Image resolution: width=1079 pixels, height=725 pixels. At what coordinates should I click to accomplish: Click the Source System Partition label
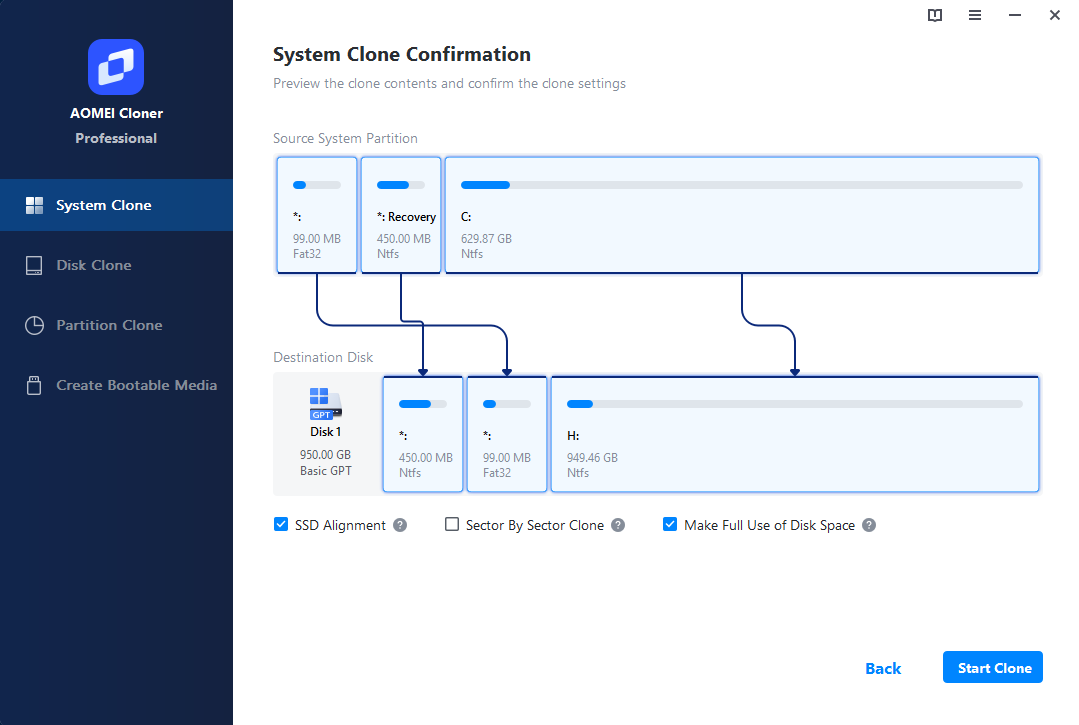345,138
